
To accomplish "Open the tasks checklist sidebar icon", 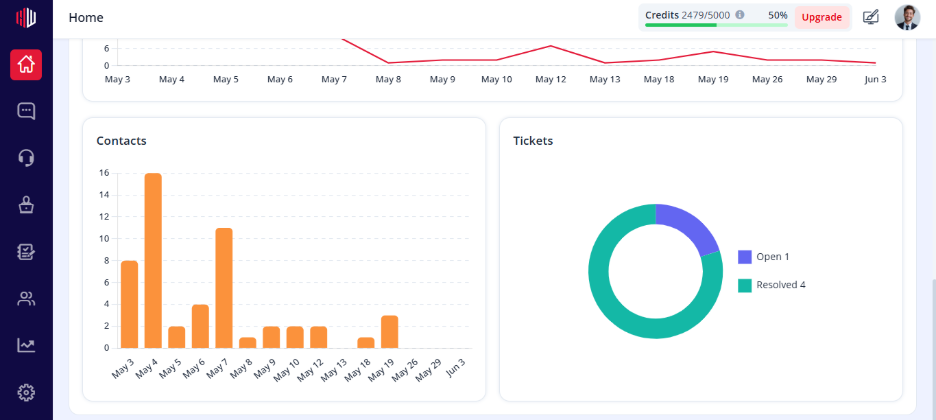I will [26, 252].
